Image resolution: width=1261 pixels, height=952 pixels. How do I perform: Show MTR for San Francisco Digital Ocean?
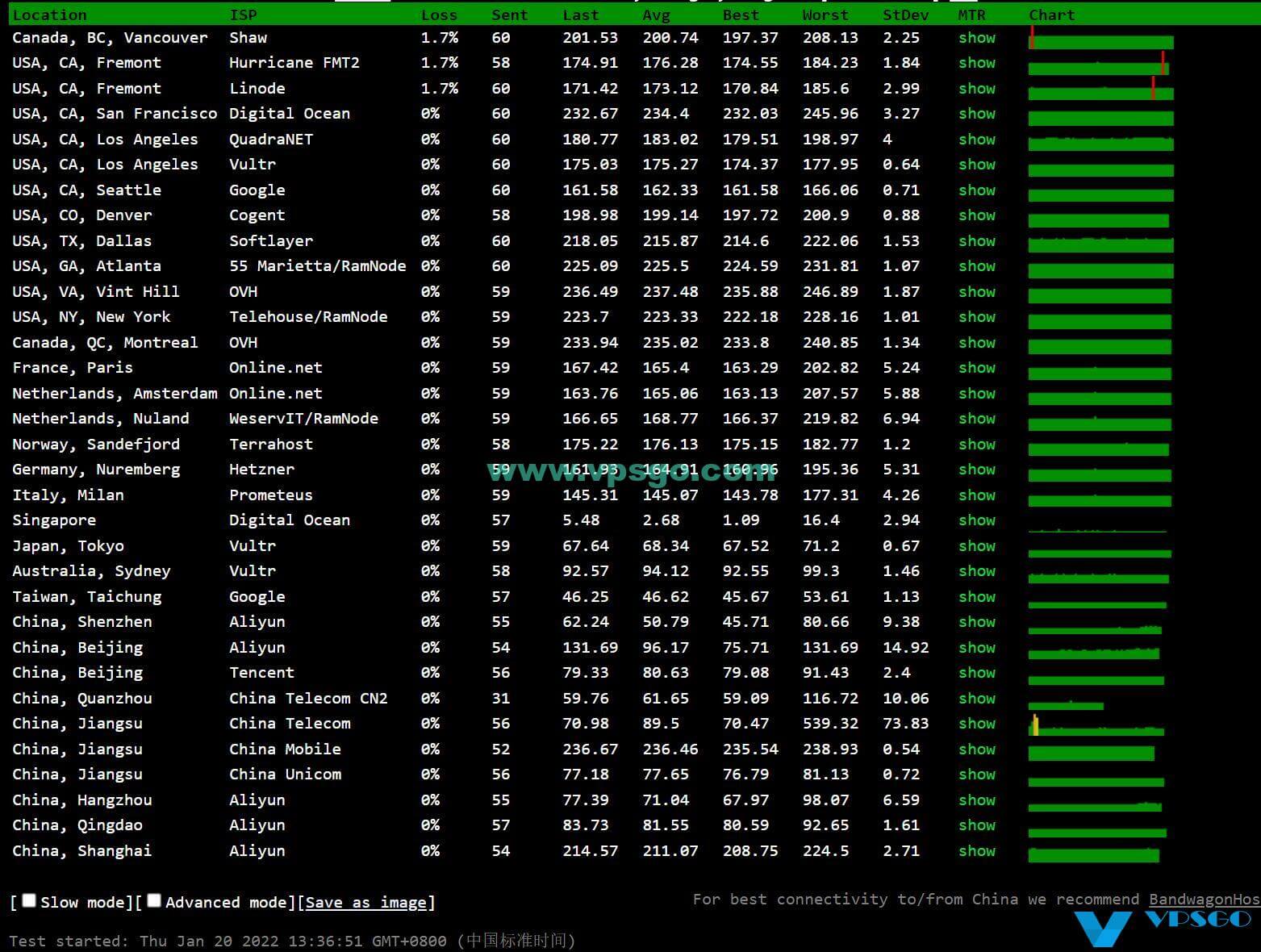pyautogui.click(x=977, y=114)
